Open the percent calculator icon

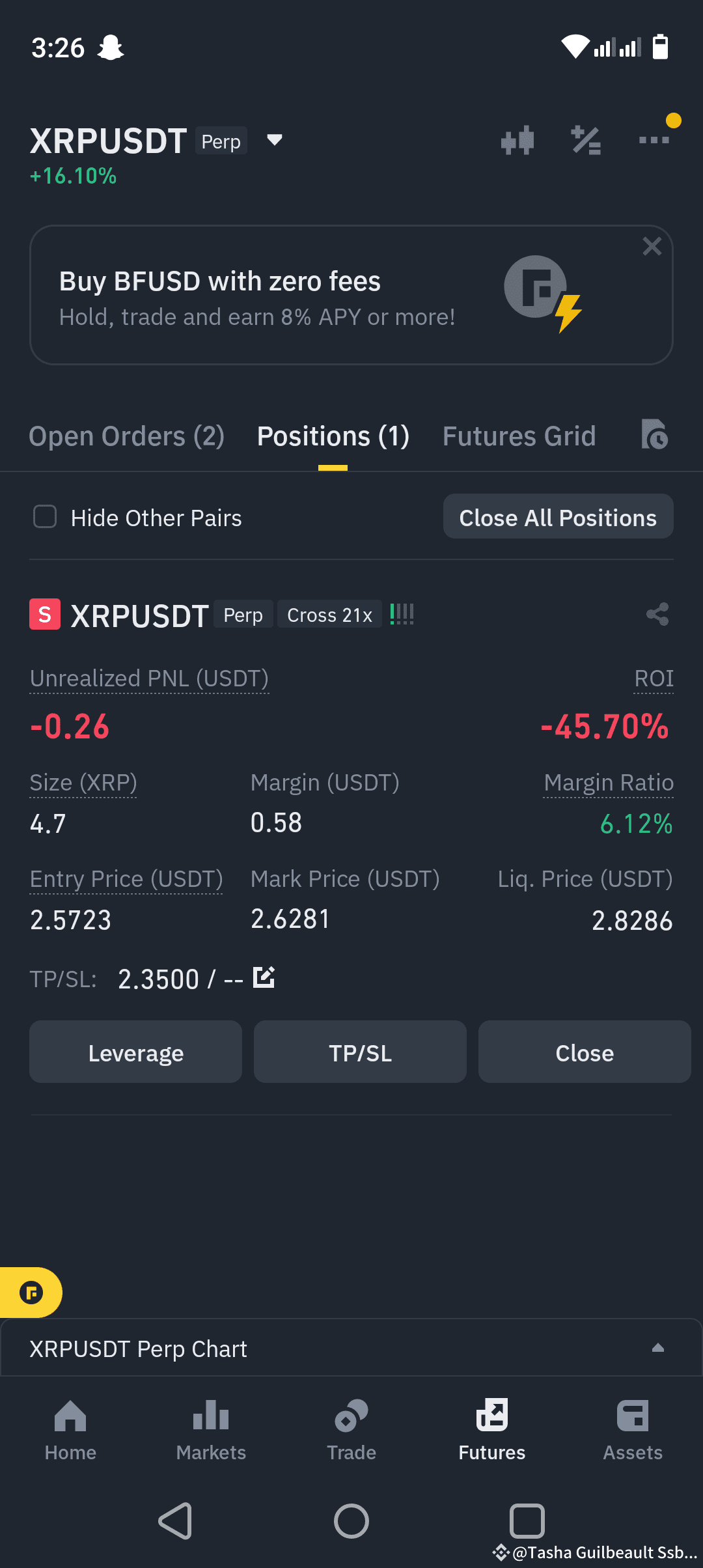[586, 140]
